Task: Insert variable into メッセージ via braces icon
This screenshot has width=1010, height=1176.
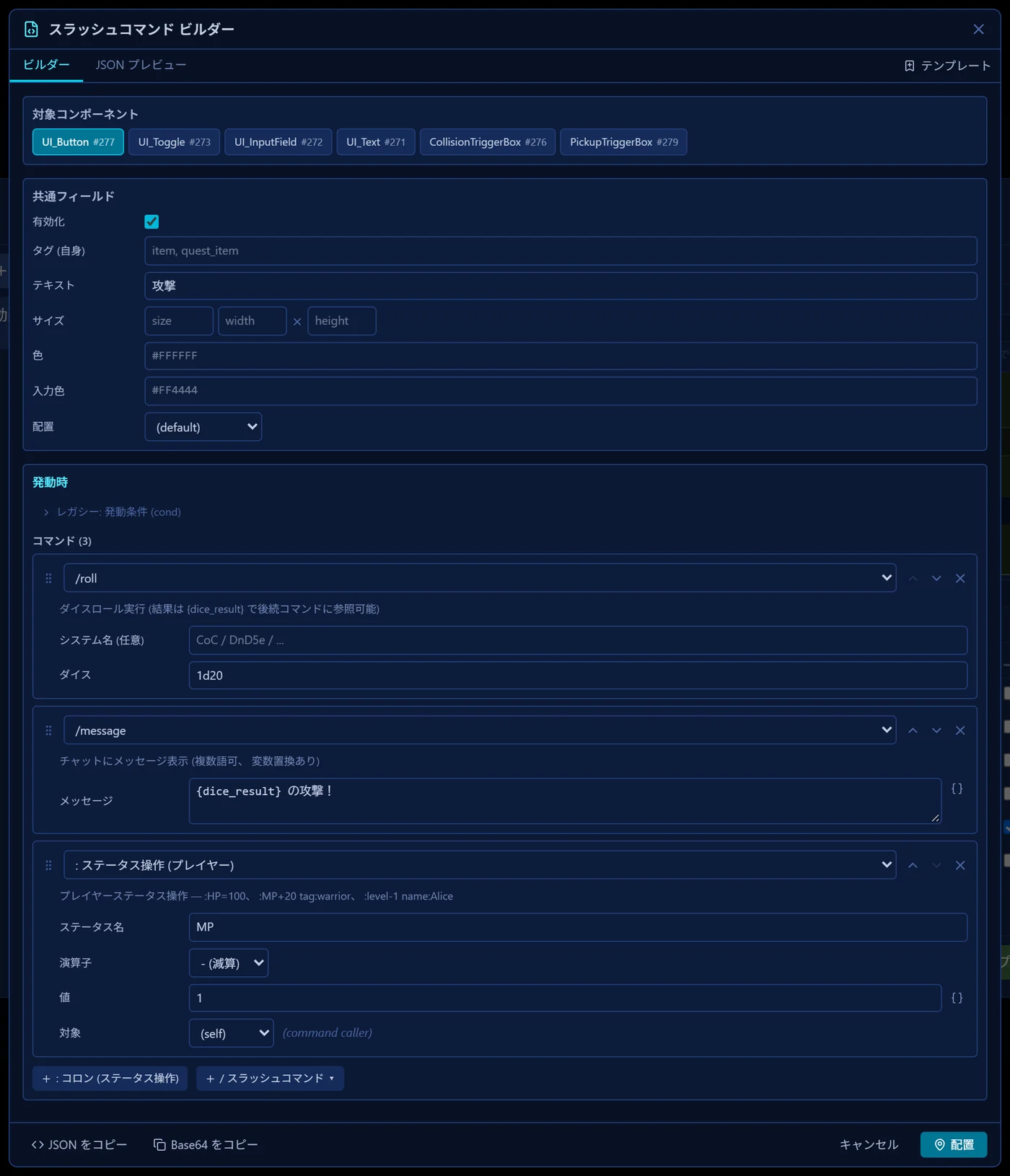Action: click(x=957, y=789)
